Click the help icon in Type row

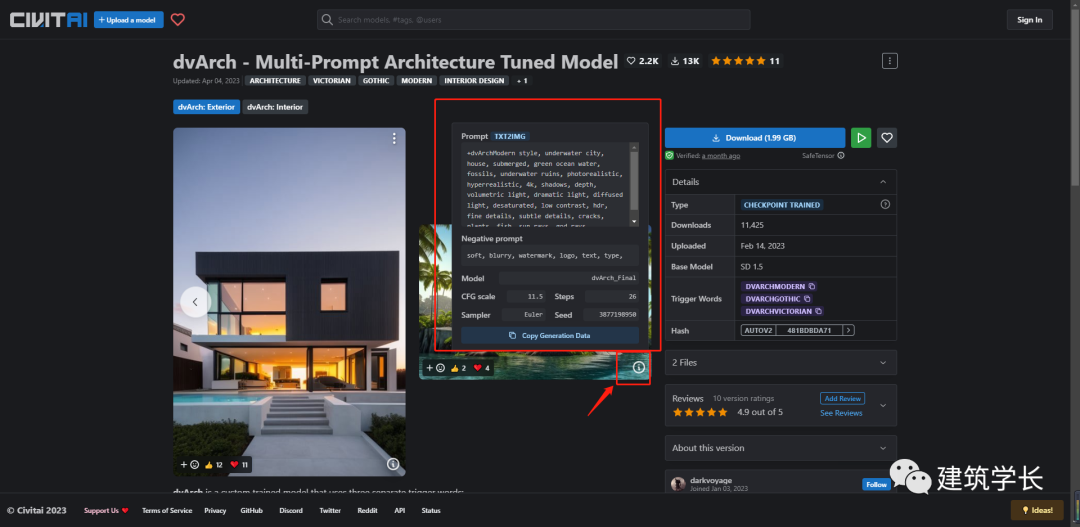click(x=884, y=204)
